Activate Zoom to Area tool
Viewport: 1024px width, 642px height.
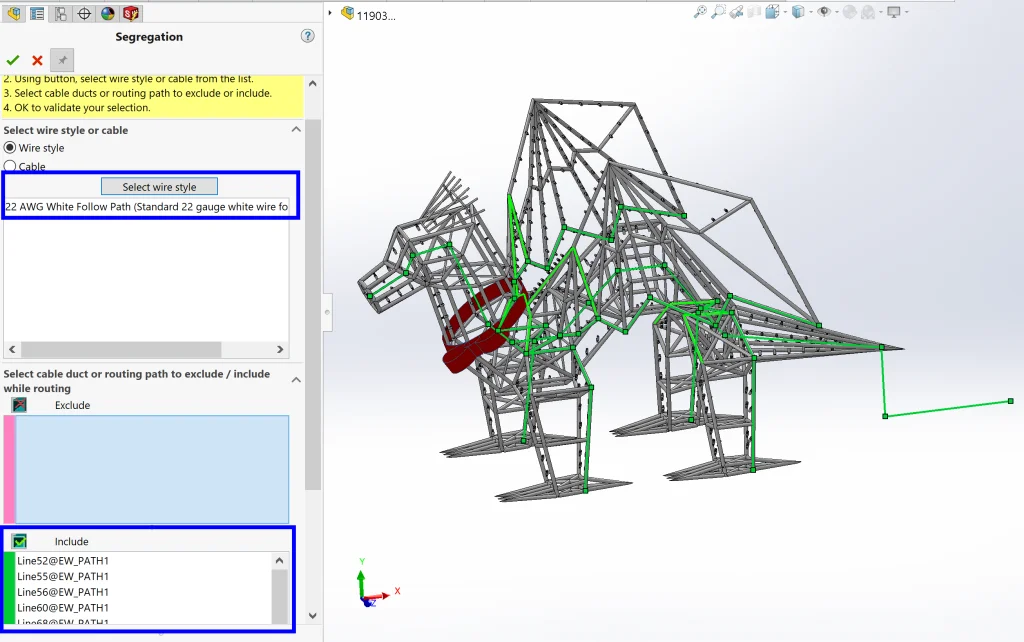coord(718,12)
